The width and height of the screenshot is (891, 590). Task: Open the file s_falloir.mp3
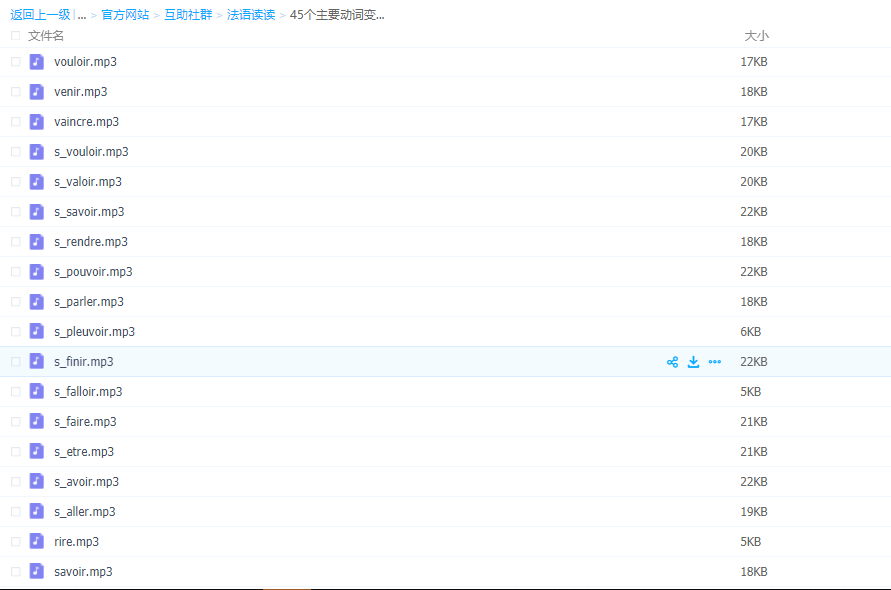click(x=88, y=392)
